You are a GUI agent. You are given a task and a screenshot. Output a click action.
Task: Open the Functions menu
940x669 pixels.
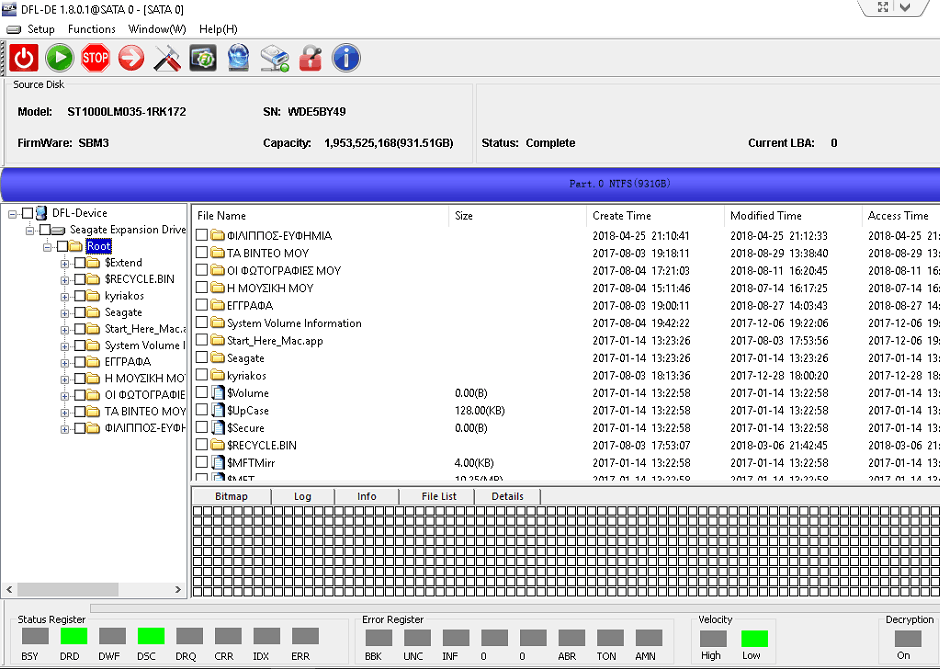click(x=91, y=29)
